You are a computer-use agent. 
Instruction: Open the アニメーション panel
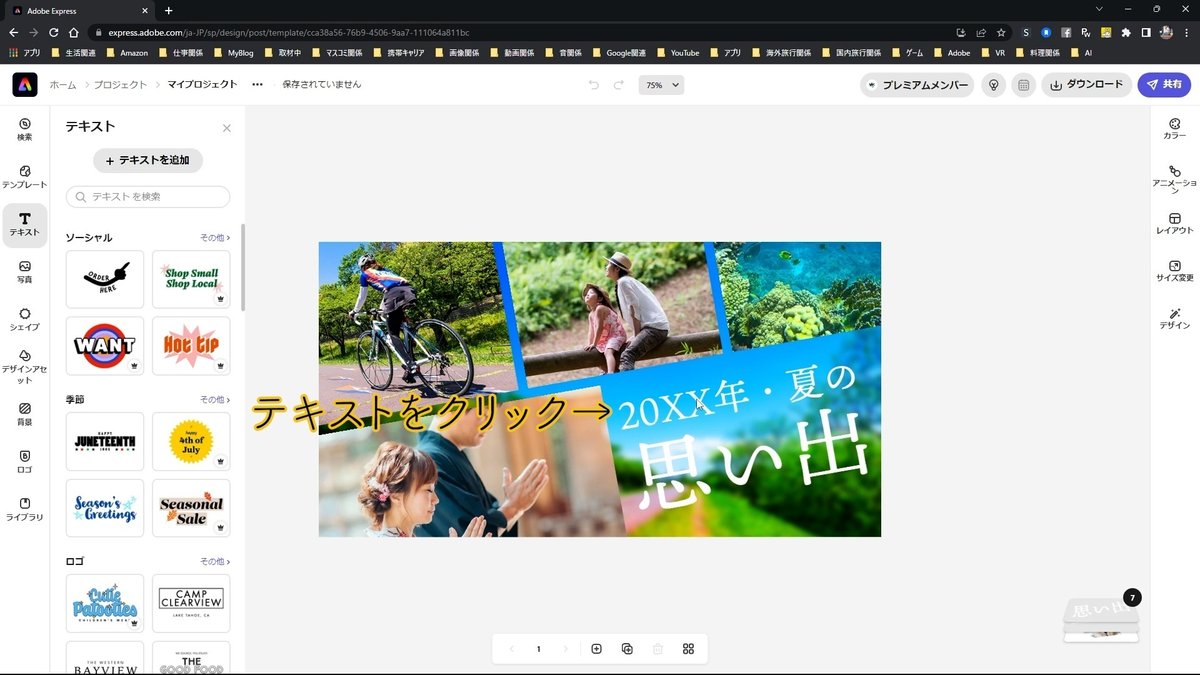click(x=1175, y=179)
